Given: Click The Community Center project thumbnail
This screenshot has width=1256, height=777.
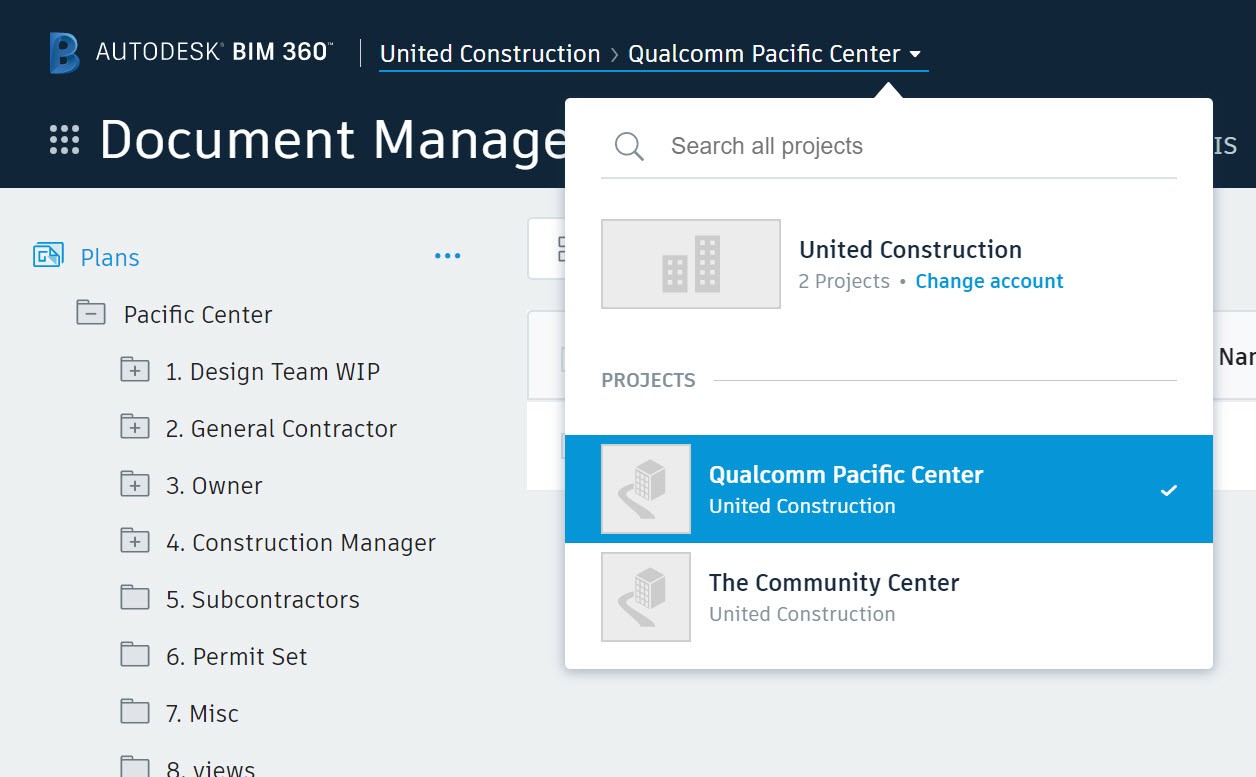Looking at the screenshot, I should (646, 597).
